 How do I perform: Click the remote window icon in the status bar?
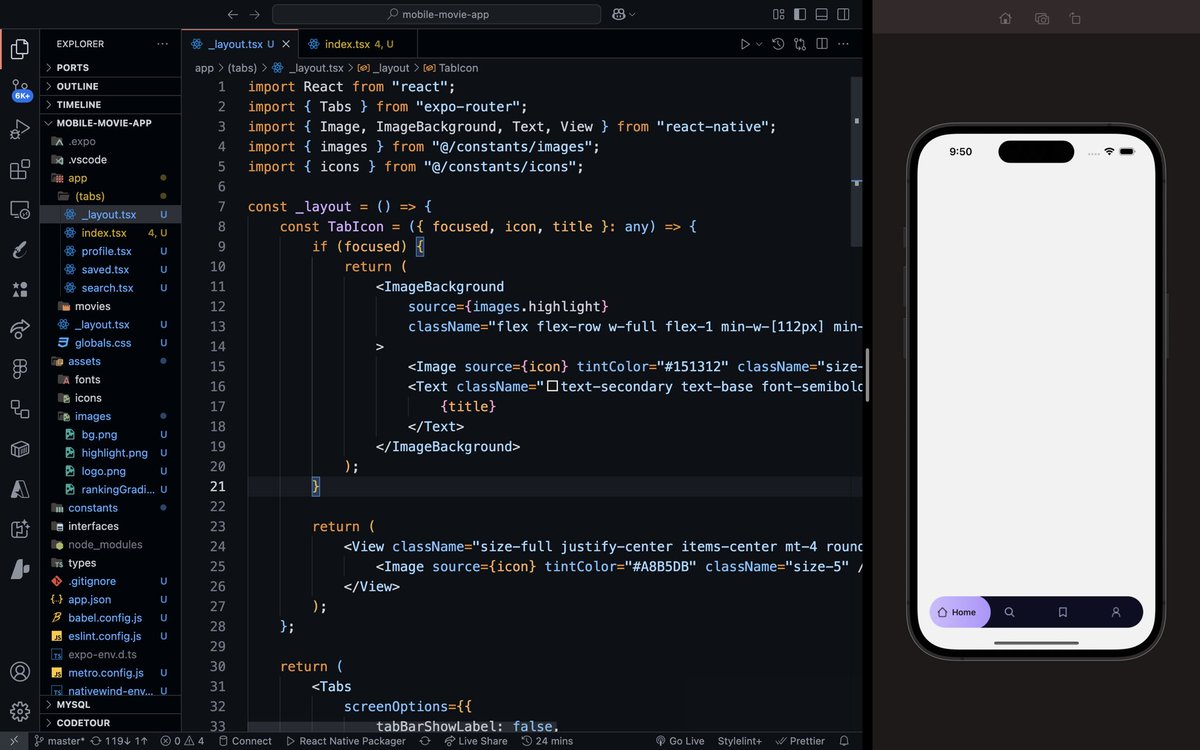click(x=14, y=741)
